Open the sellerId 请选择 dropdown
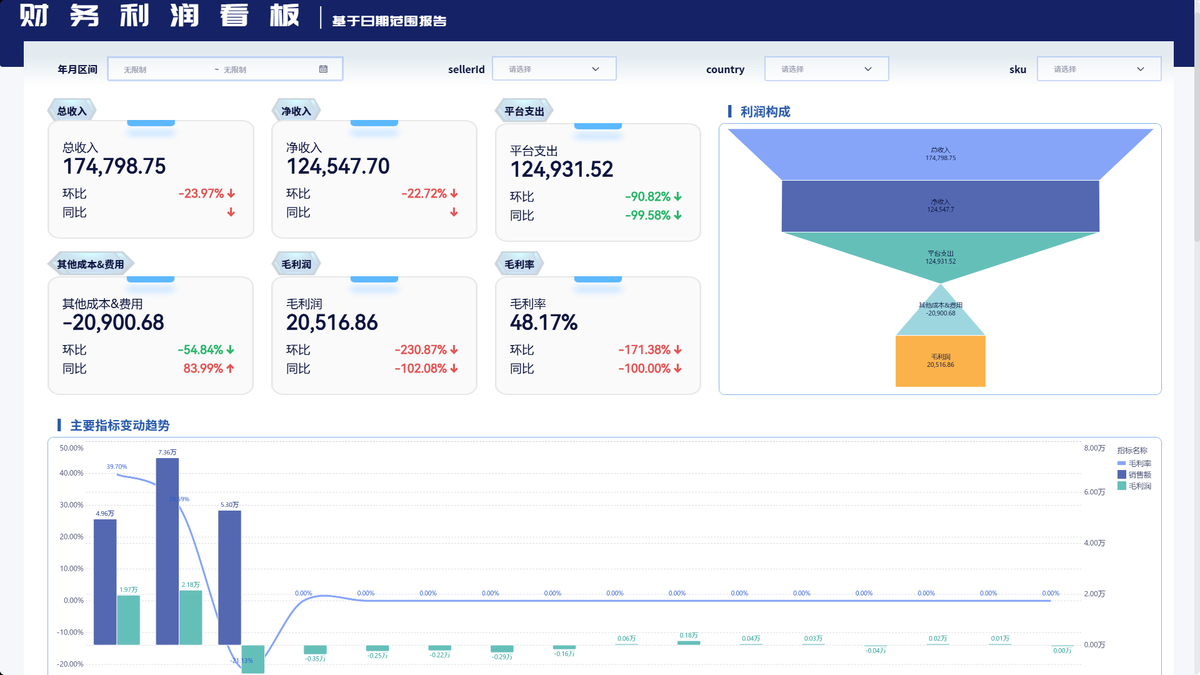This screenshot has width=1200, height=675. coord(554,69)
